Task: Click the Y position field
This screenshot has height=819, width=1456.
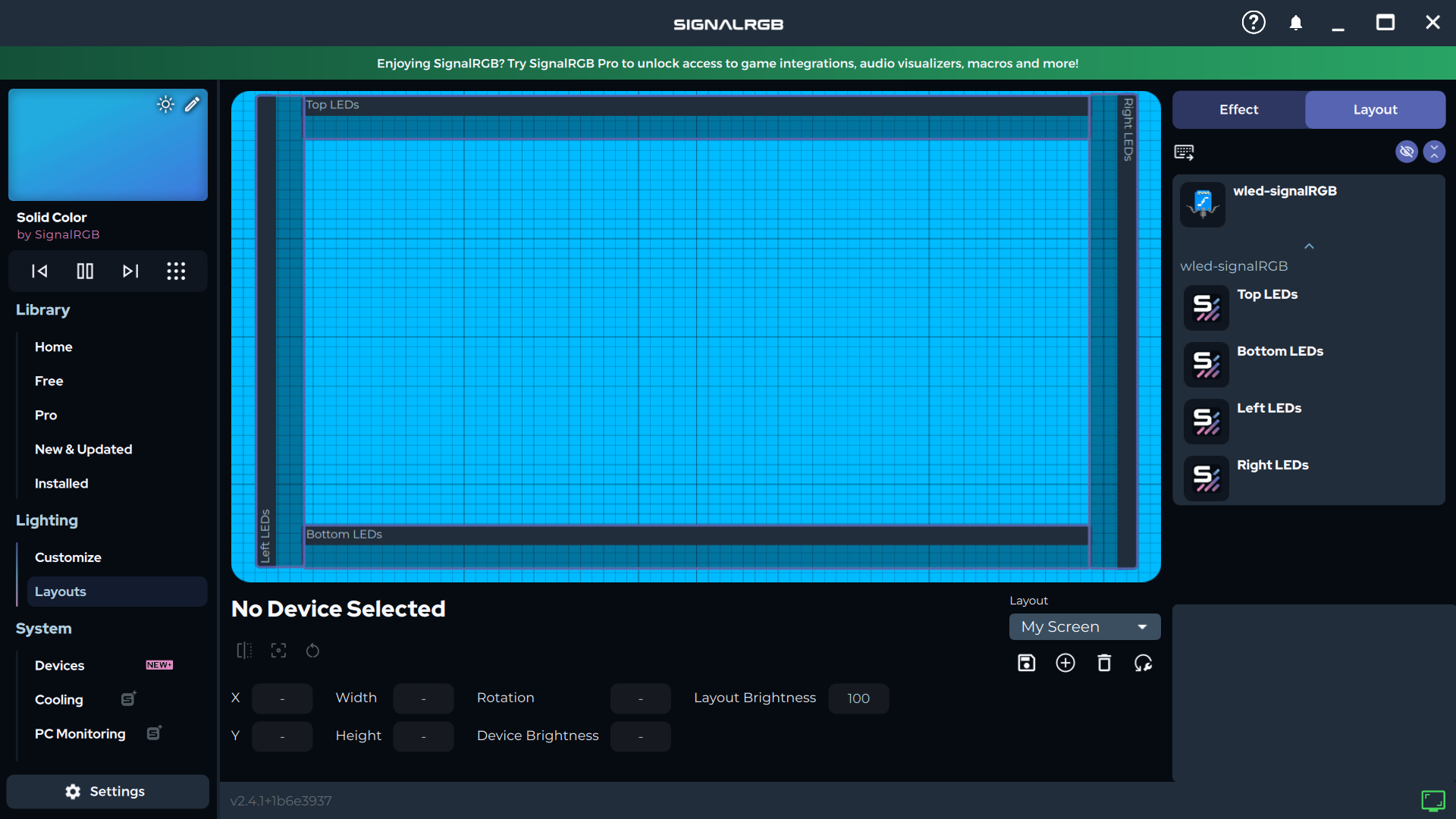Action: pyautogui.click(x=282, y=736)
